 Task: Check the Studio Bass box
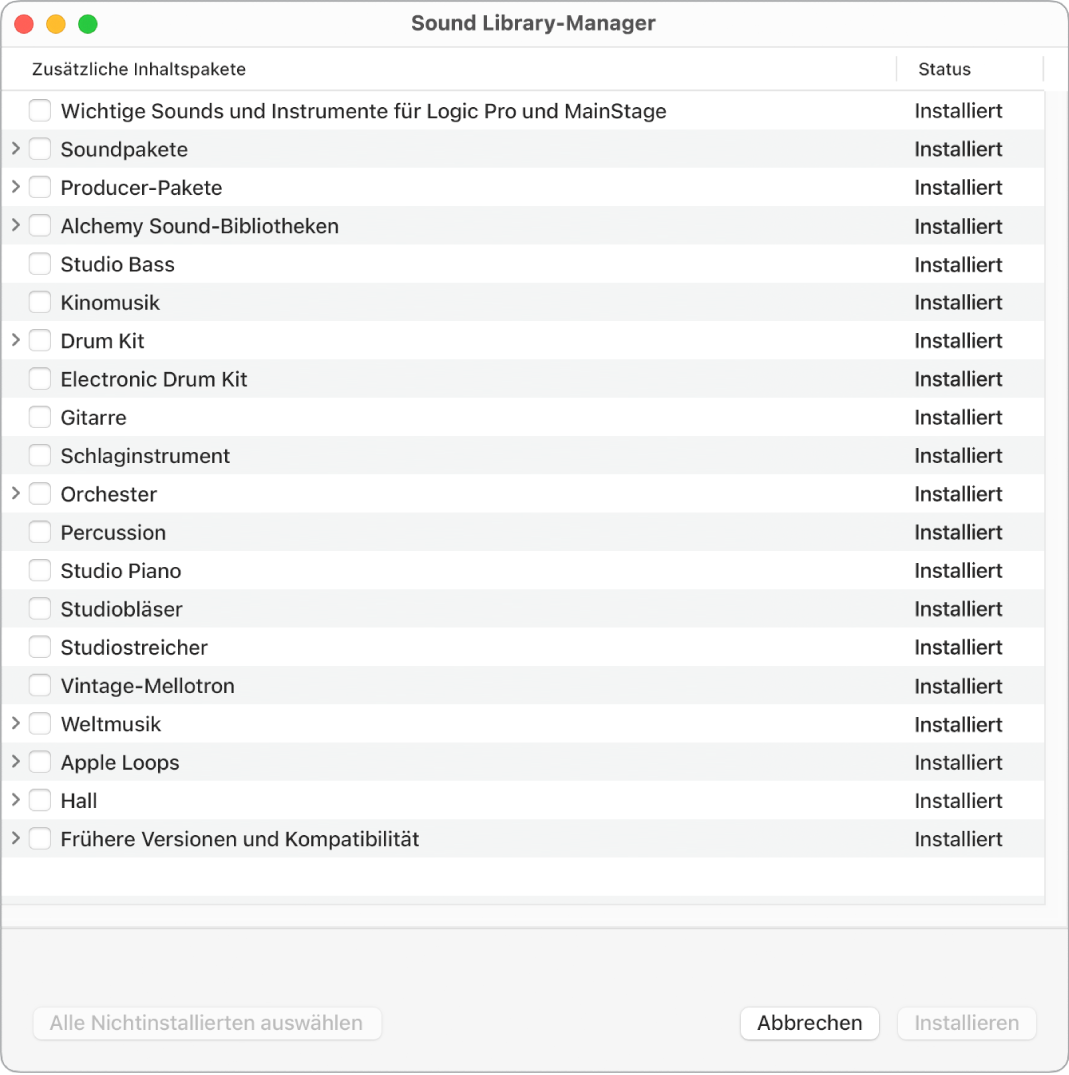click(x=40, y=264)
